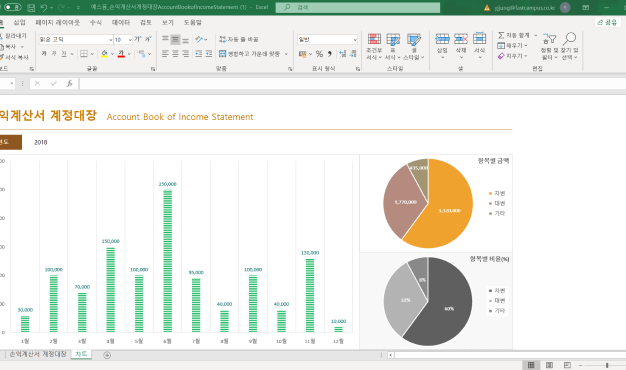Click 자동 줄 바꿈 wrap text

[x=239, y=39]
